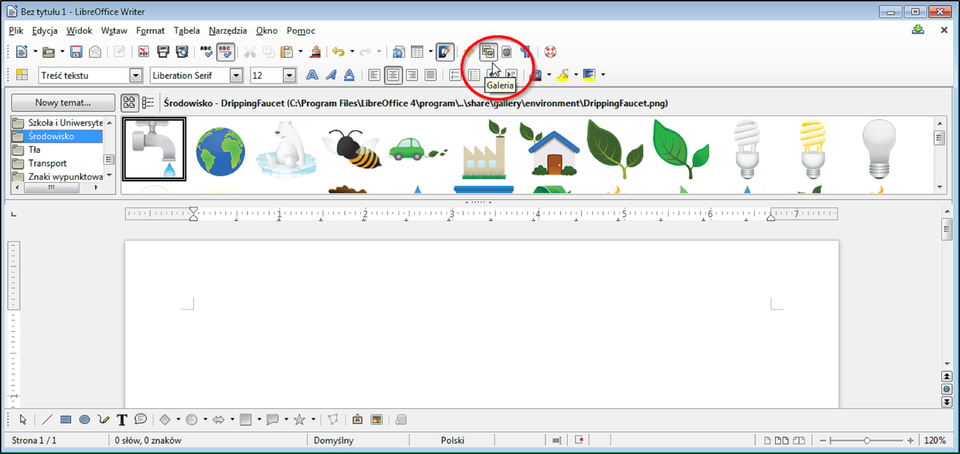Click the zoom out minus button
960x454 pixels.
tap(823, 440)
